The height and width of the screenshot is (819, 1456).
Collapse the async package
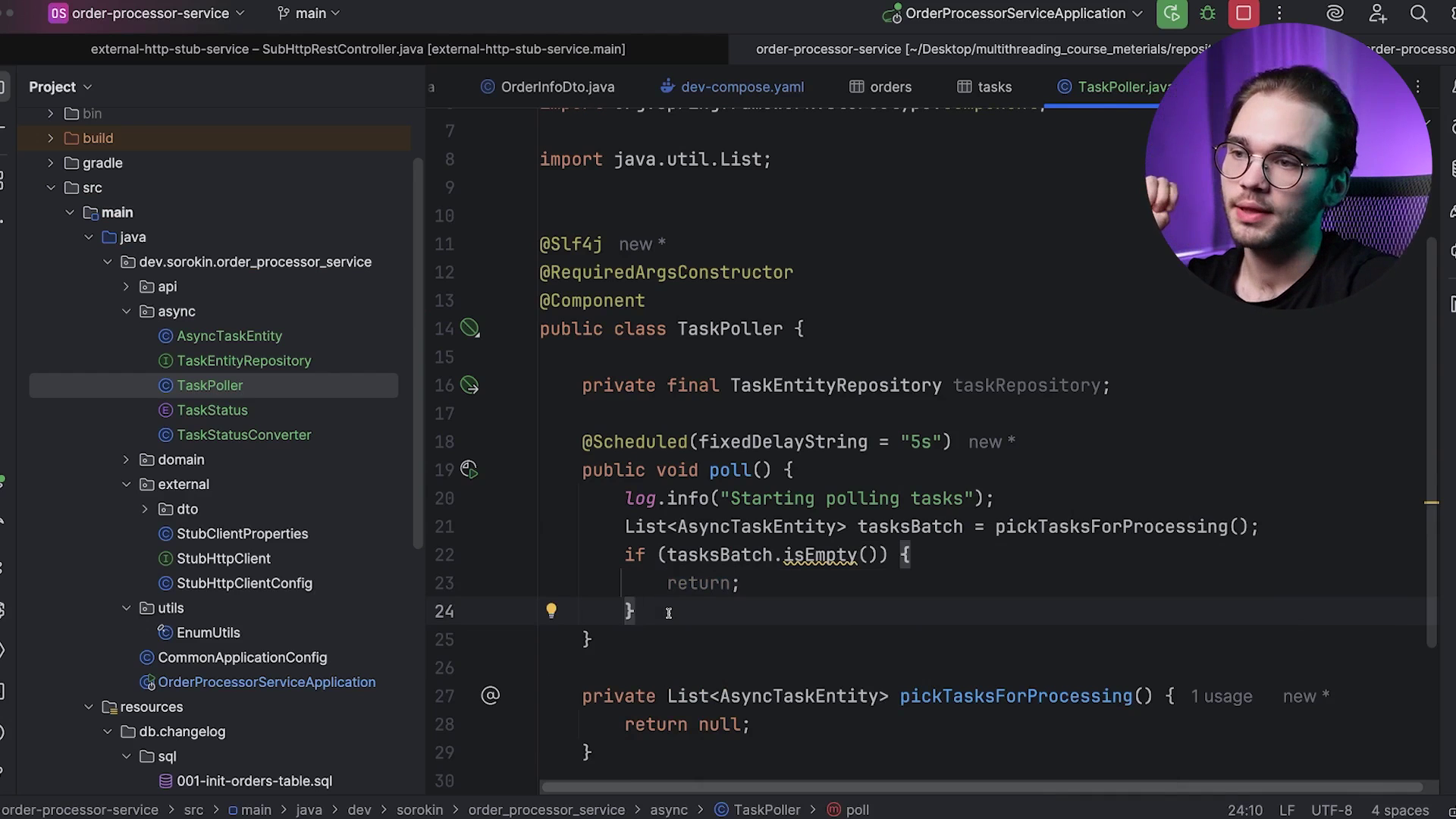coord(127,312)
